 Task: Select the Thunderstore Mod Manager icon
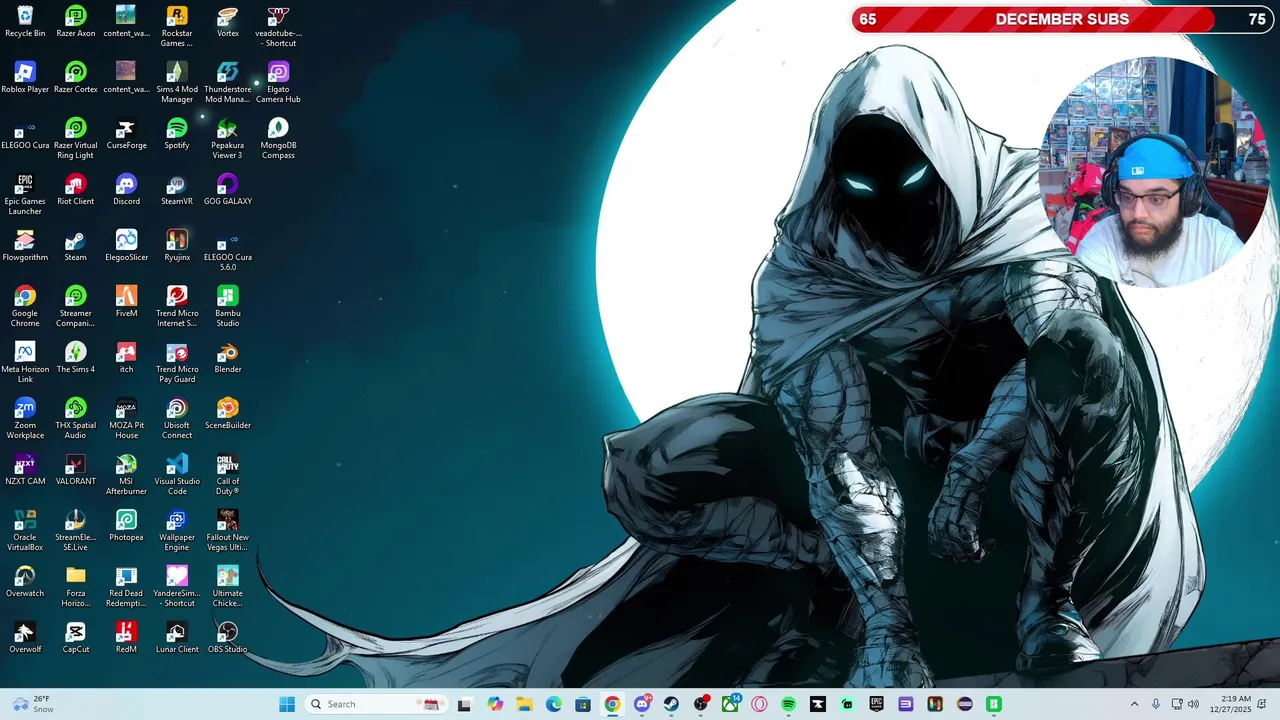pyautogui.click(x=228, y=83)
